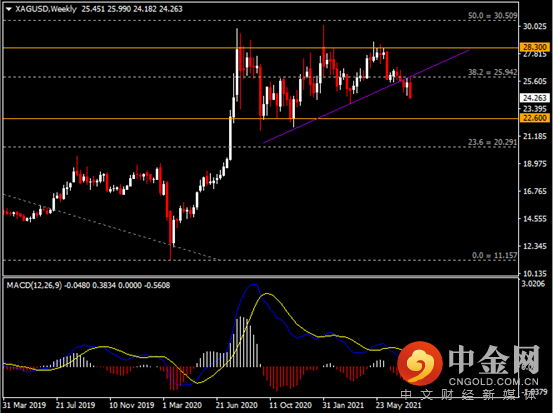Select the orange 28.300 price label
The width and height of the screenshot is (554, 413).
click(535, 47)
